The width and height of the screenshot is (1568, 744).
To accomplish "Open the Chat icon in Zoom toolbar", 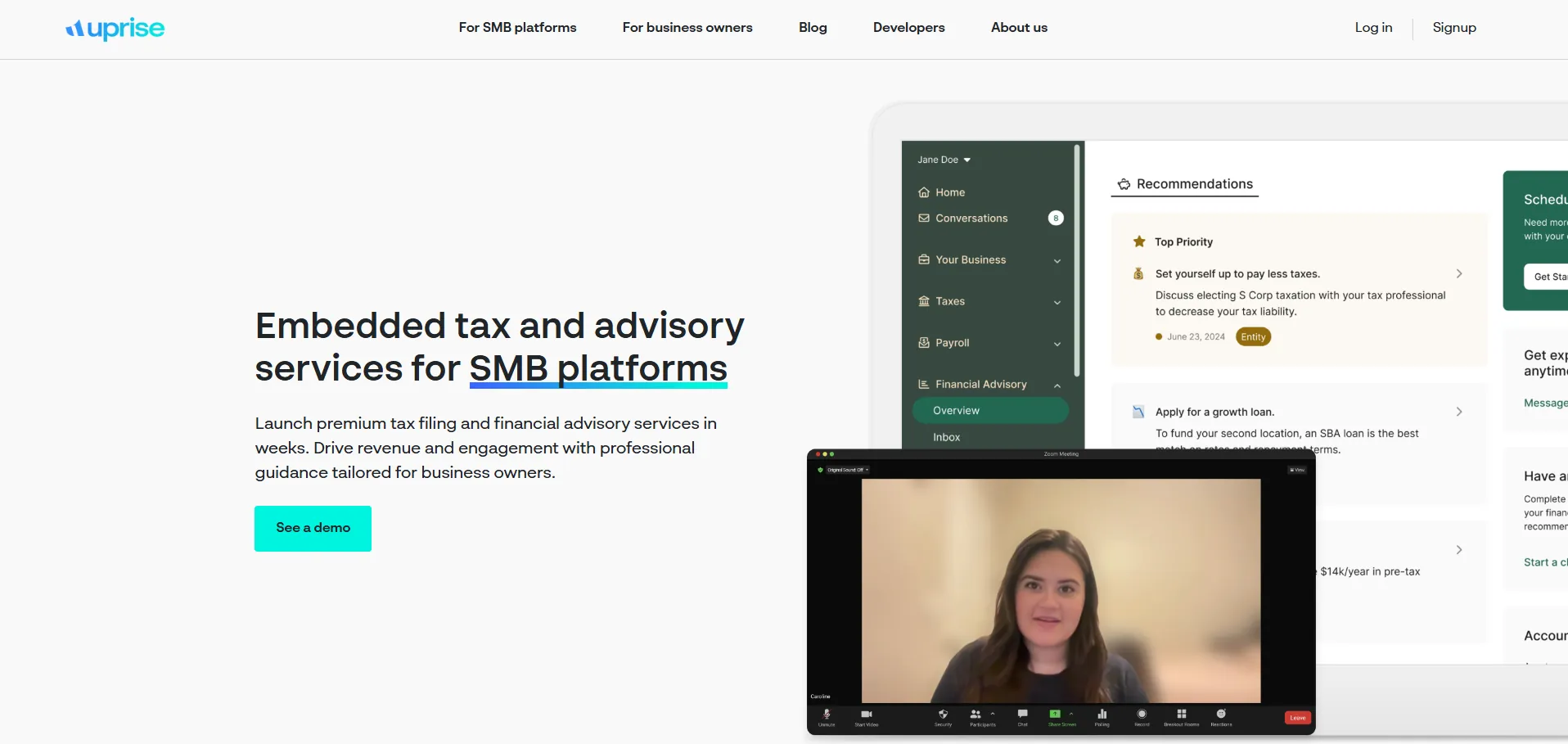I will pos(1022,715).
